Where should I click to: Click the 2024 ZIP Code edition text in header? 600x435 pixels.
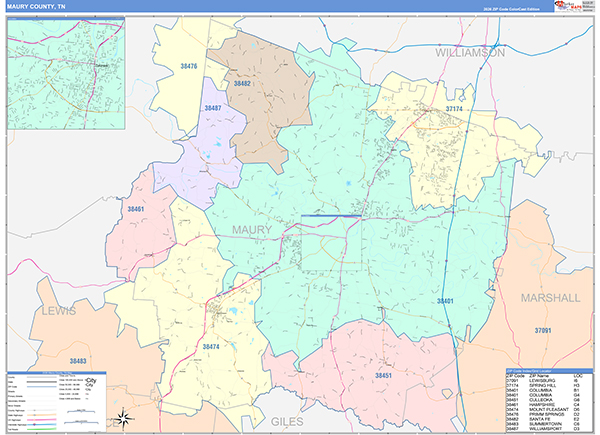click(511, 9)
